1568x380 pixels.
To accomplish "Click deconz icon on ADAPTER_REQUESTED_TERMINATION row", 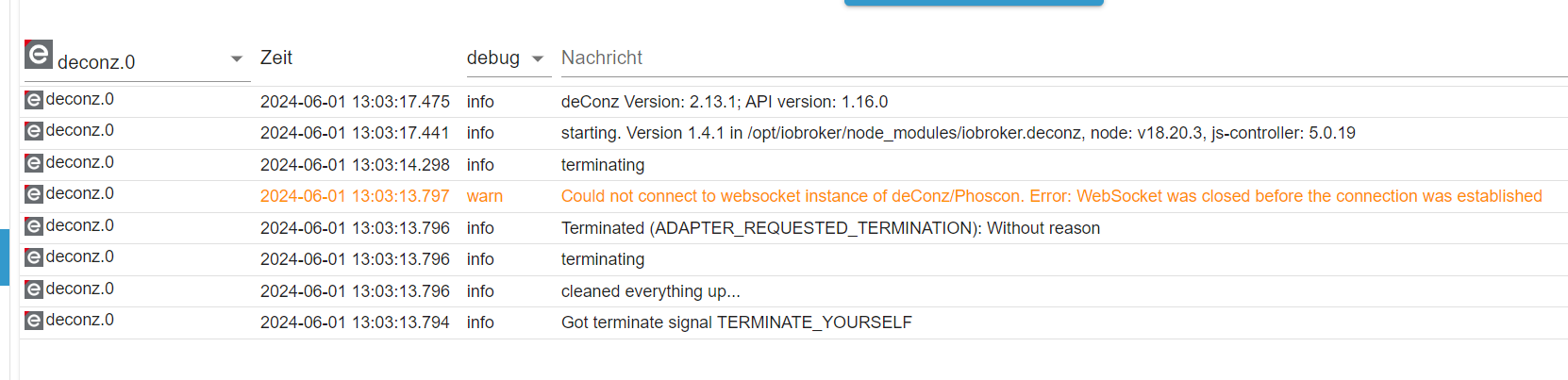I will tap(34, 226).
